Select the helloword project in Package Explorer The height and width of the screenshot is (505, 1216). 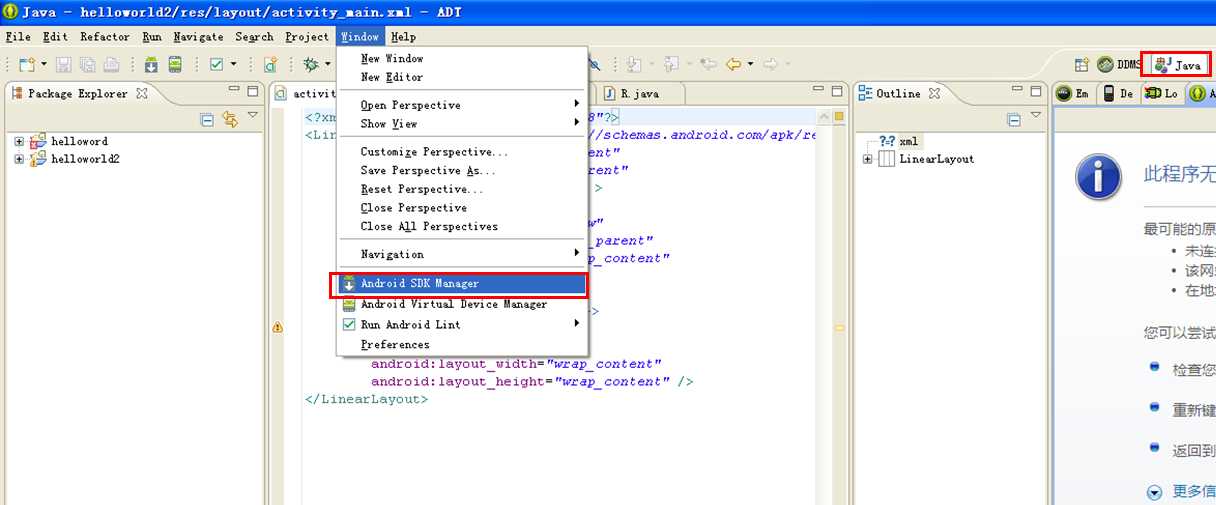tap(79, 142)
